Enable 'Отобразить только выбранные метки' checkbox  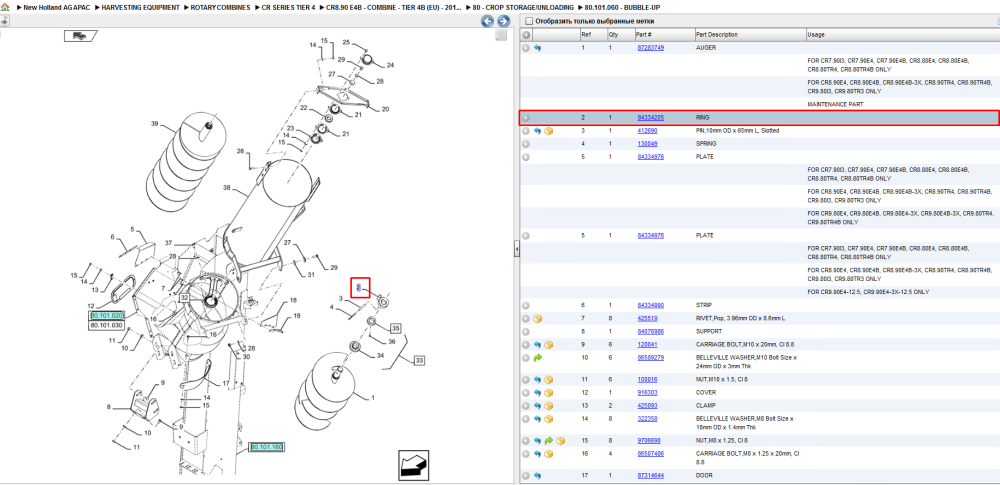point(528,21)
